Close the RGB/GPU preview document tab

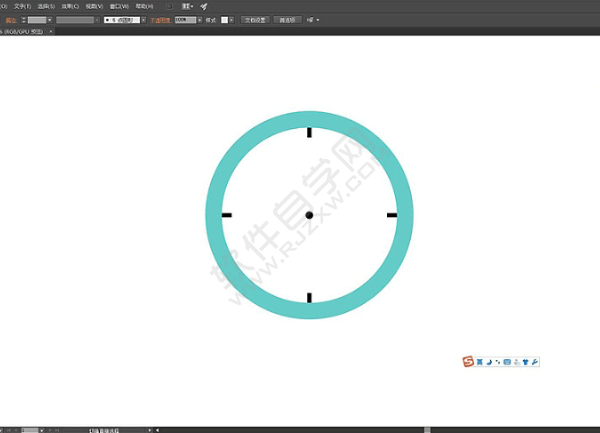pos(51,32)
